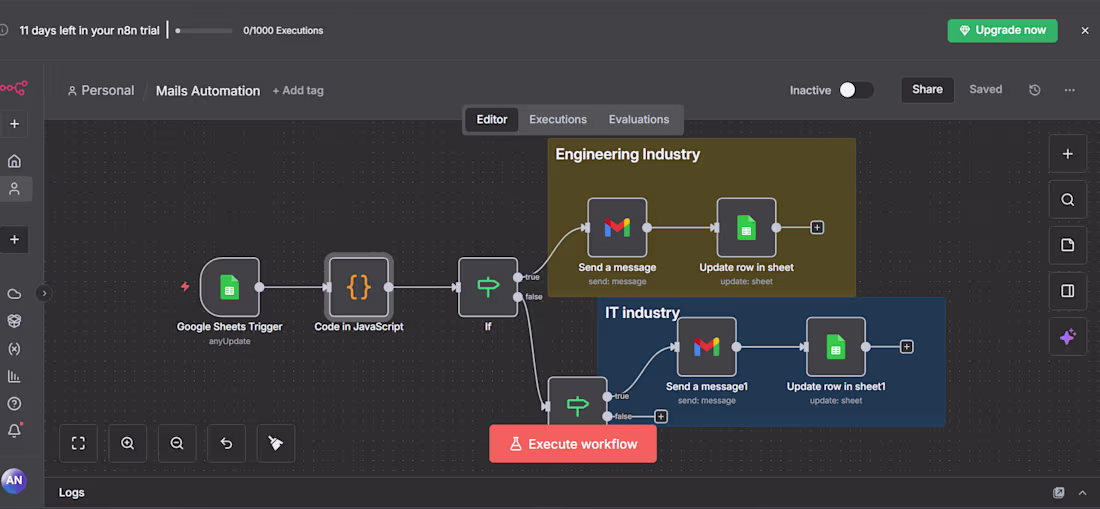Open the side panel layout icon

coord(1068,291)
